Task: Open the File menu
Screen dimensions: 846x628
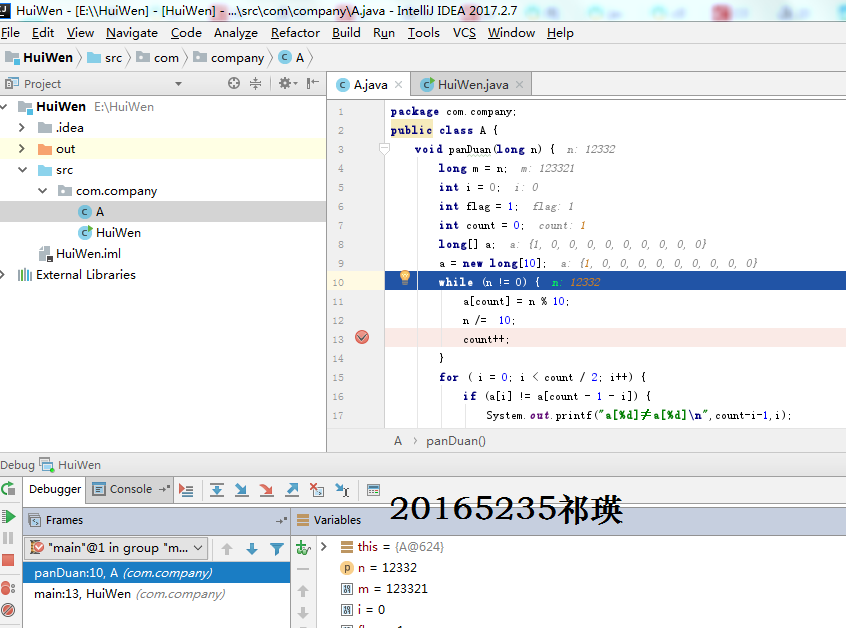Action: 10,33
